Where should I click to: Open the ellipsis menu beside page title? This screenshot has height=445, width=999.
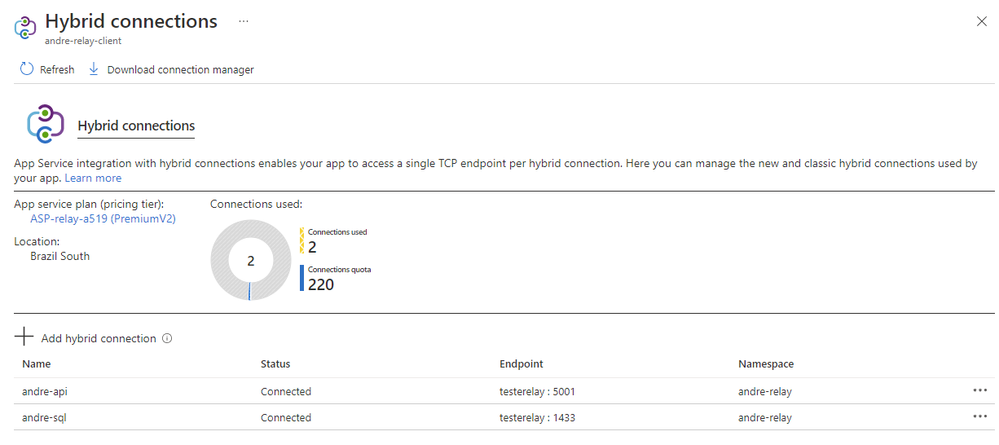pos(244,21)
